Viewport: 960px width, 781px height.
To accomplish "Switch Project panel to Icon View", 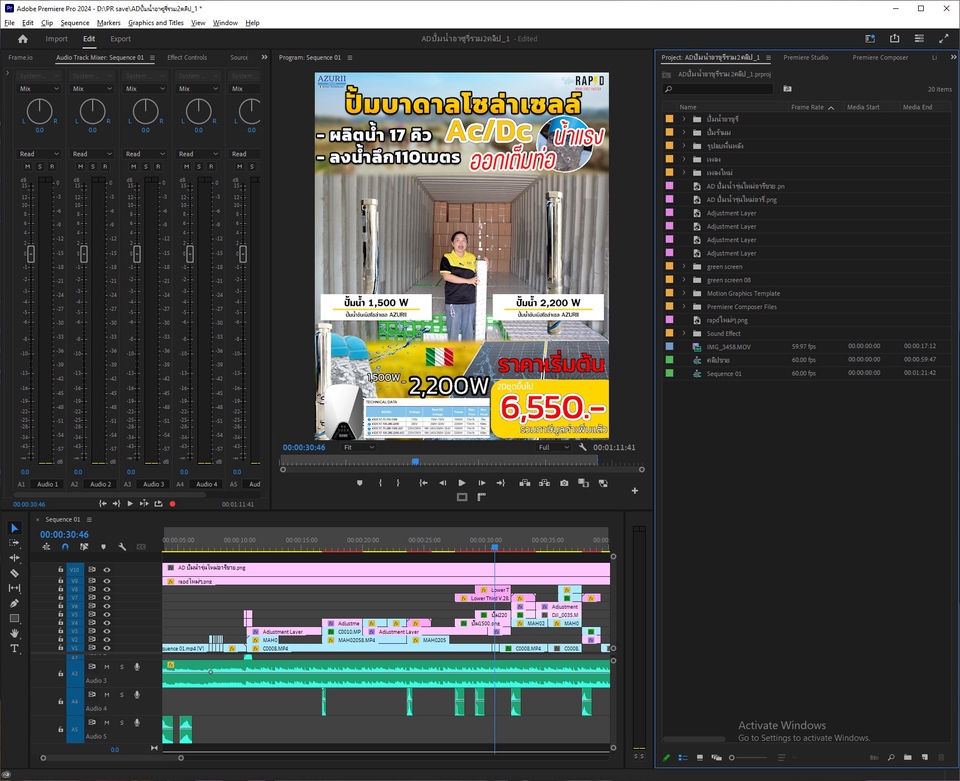I will [700, 757].
